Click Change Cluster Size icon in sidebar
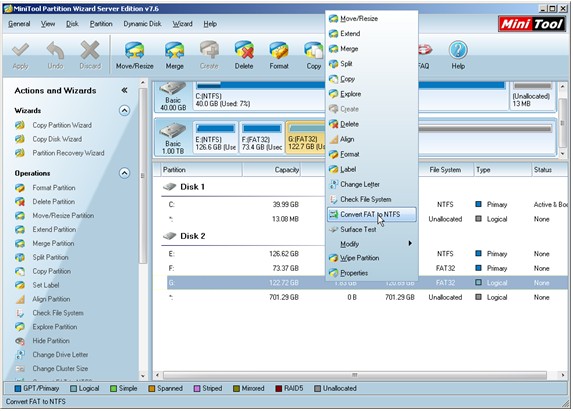This screenshot has width=573, height=411. click(20, 368)
